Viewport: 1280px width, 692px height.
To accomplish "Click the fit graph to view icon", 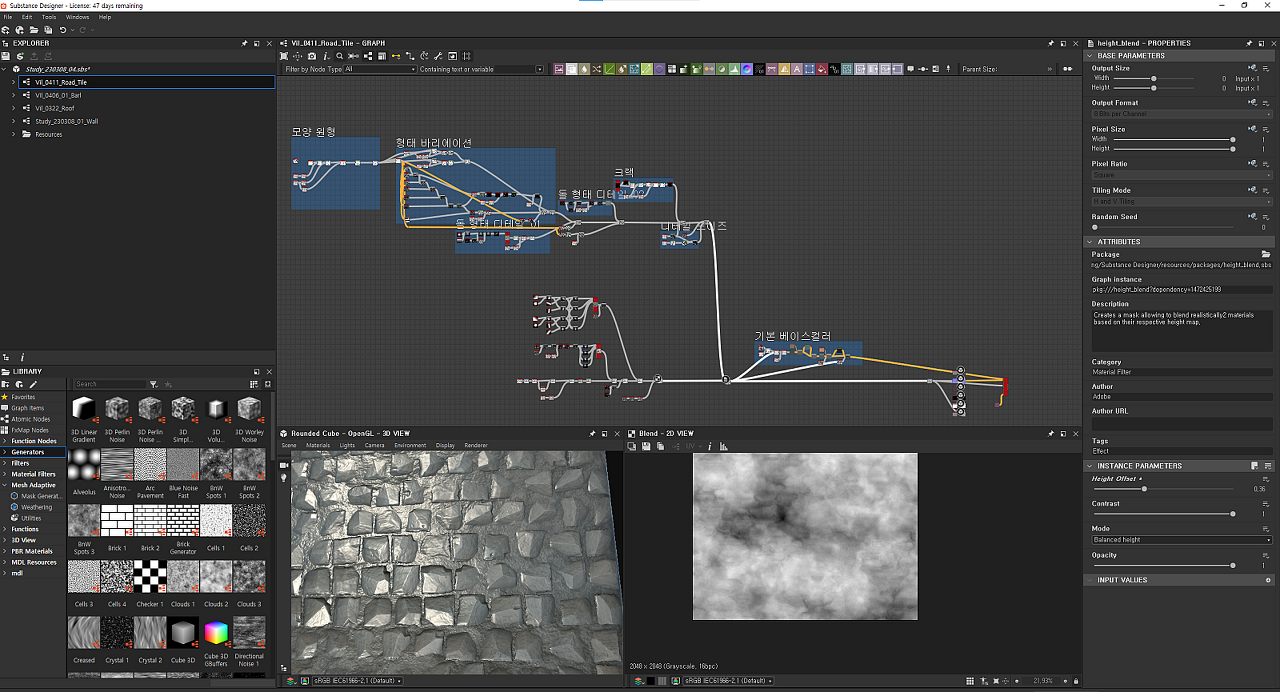I will tap(283, 56).
